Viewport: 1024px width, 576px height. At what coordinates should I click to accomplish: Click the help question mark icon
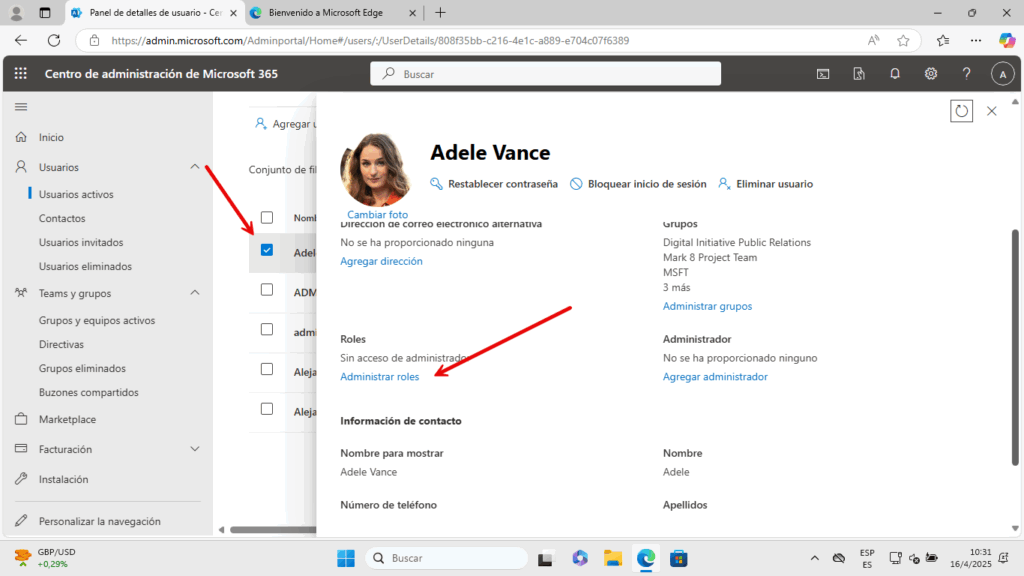click(x=966, y=74)
